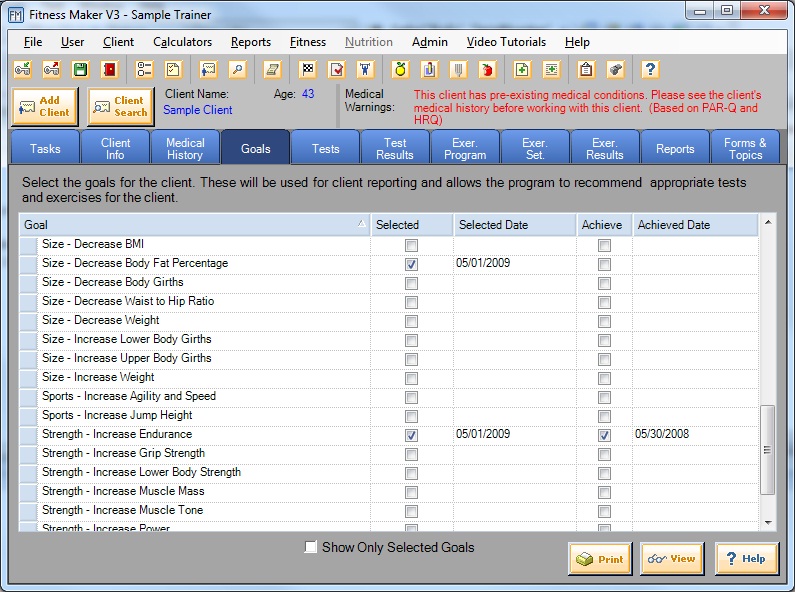
Task: Click the Print button
Action: pos(600,559)
